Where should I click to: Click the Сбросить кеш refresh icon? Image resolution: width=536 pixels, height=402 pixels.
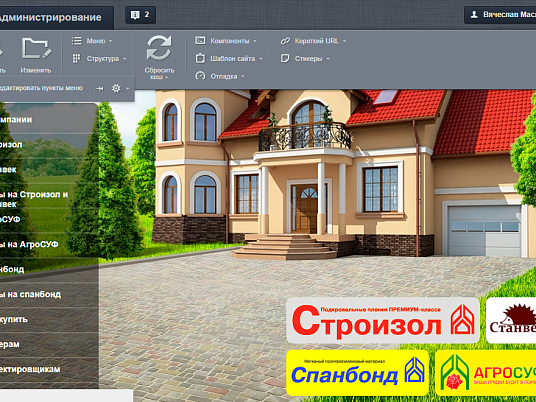point(159,48)
